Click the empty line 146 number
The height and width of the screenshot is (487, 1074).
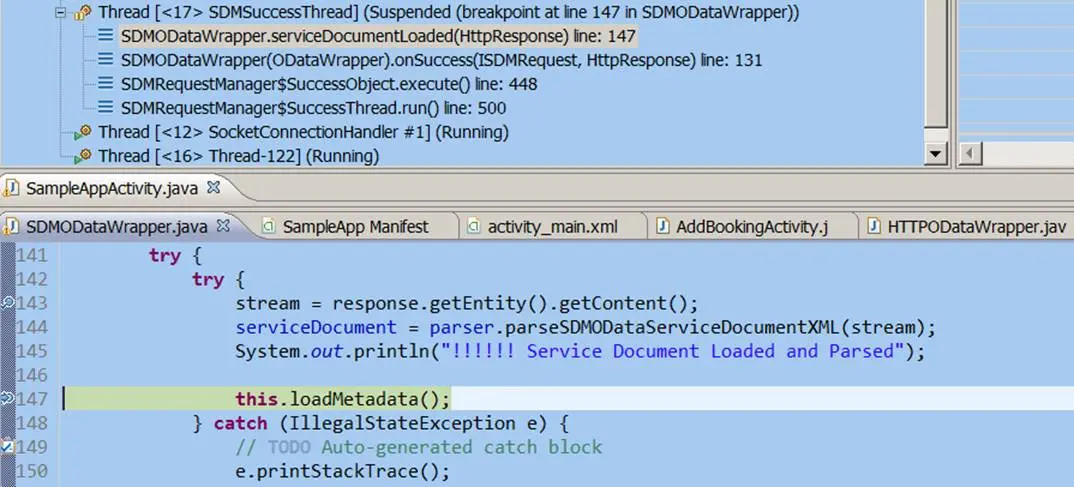(32, 375)
